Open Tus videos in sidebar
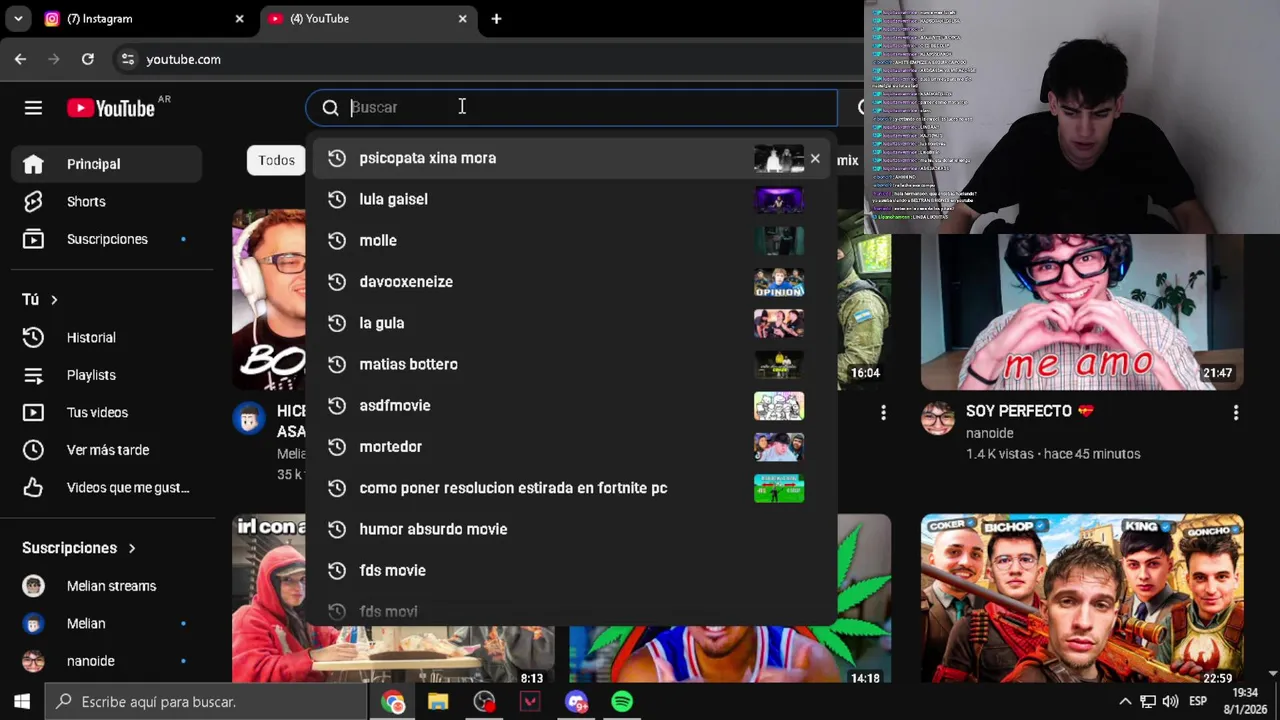 coord(107,412)
